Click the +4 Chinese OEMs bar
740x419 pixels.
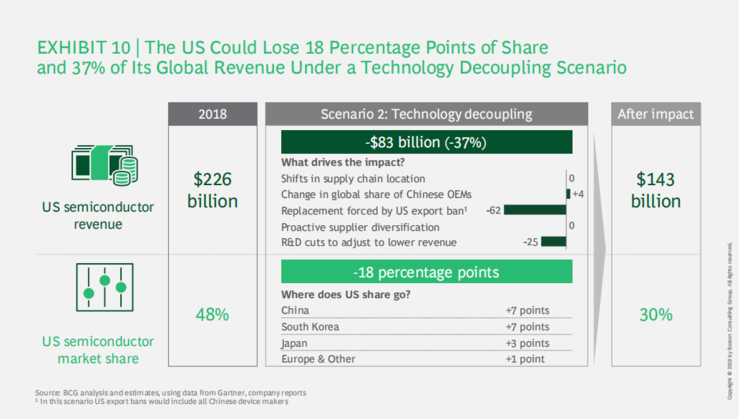point(568,193)
